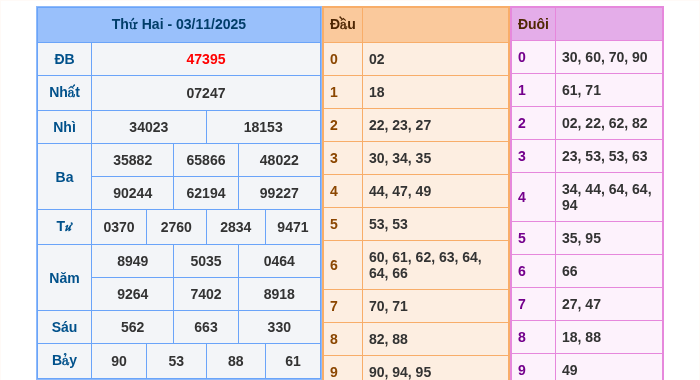This screenshot has height=380, width=700.
Task: Click the Sáu row label
Action: 64,327
